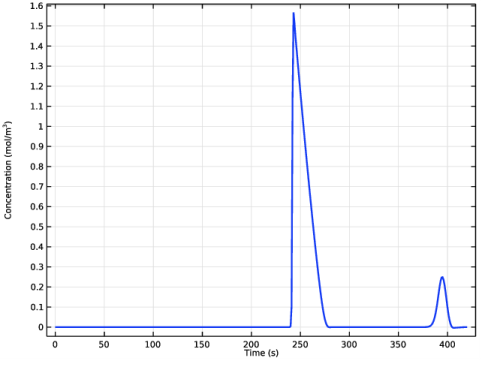
Task: Click the small second peak near 395 s
Action: (442, 277)
